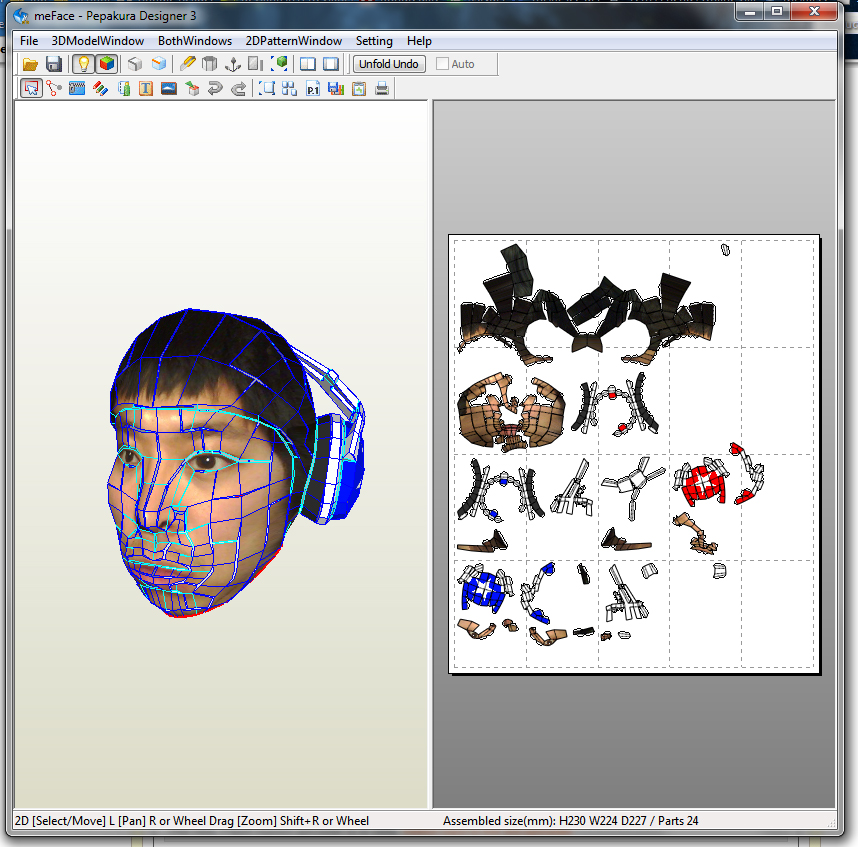Click the arrange parts squares icon
Screen dimensions: 858x847
289,88
